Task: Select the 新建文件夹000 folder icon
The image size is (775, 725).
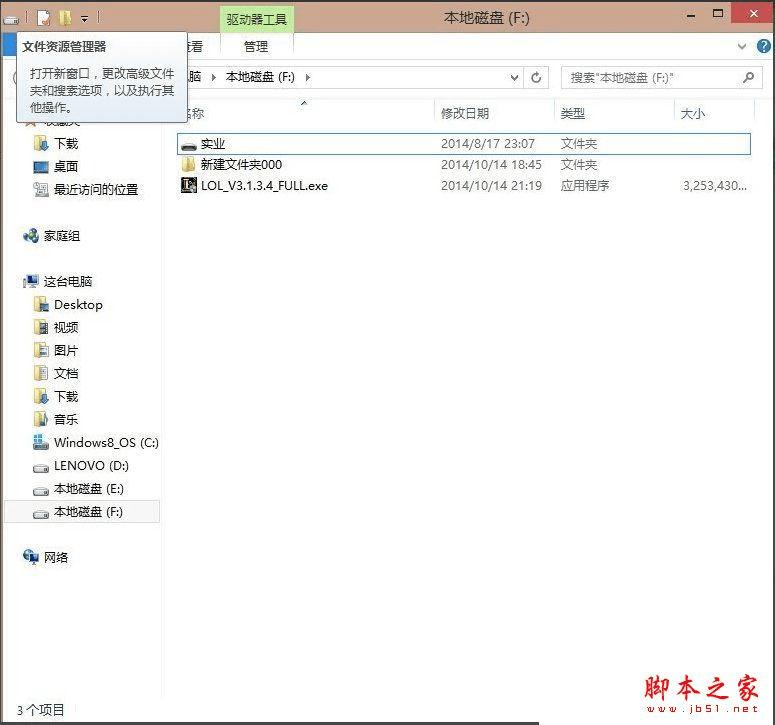Action: pos(188,165)
